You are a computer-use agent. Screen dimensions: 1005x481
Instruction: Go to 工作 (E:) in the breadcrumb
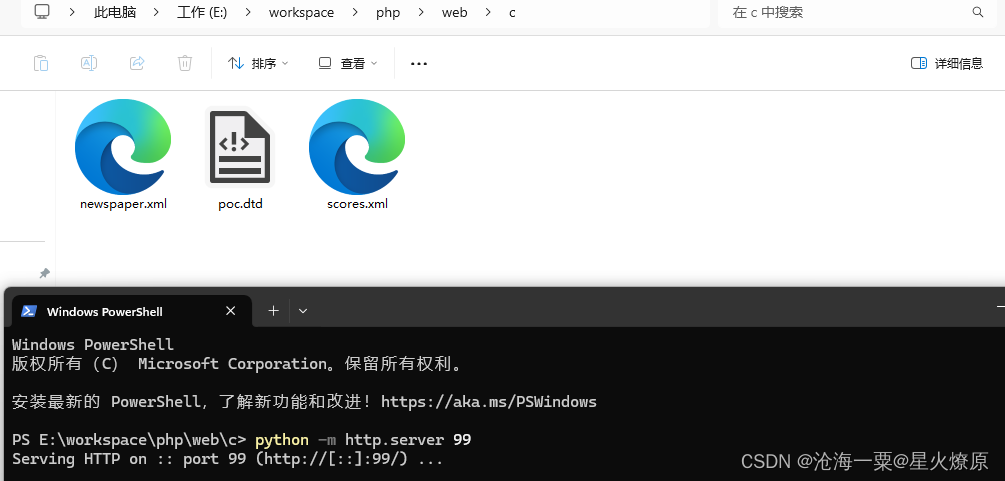pyautogui.click(x=202, y=12)
